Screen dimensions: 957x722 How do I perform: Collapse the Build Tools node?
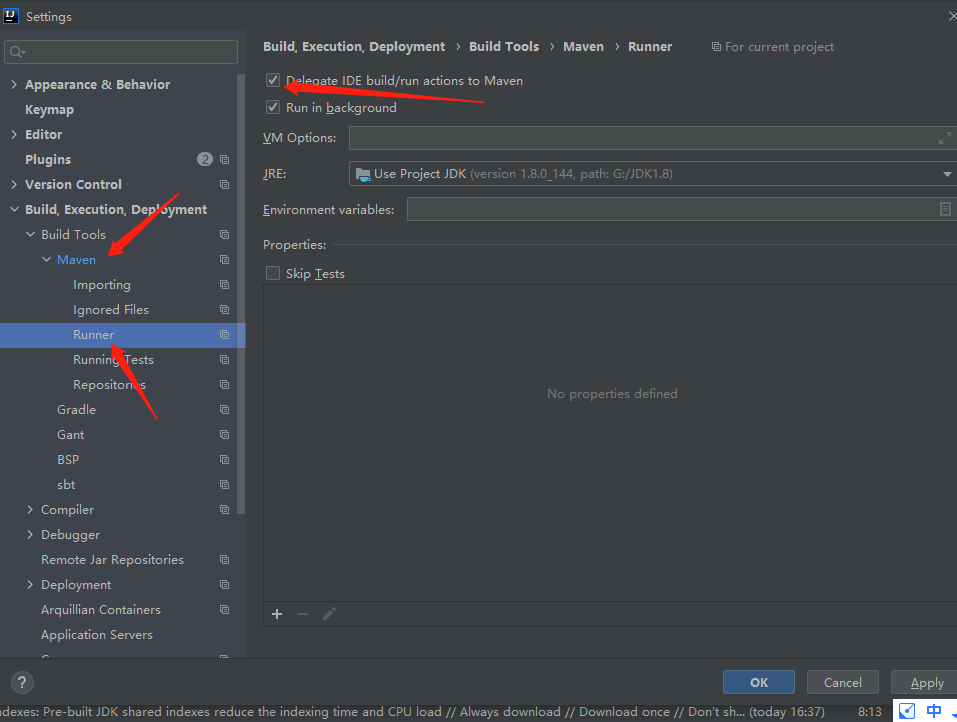30,234
